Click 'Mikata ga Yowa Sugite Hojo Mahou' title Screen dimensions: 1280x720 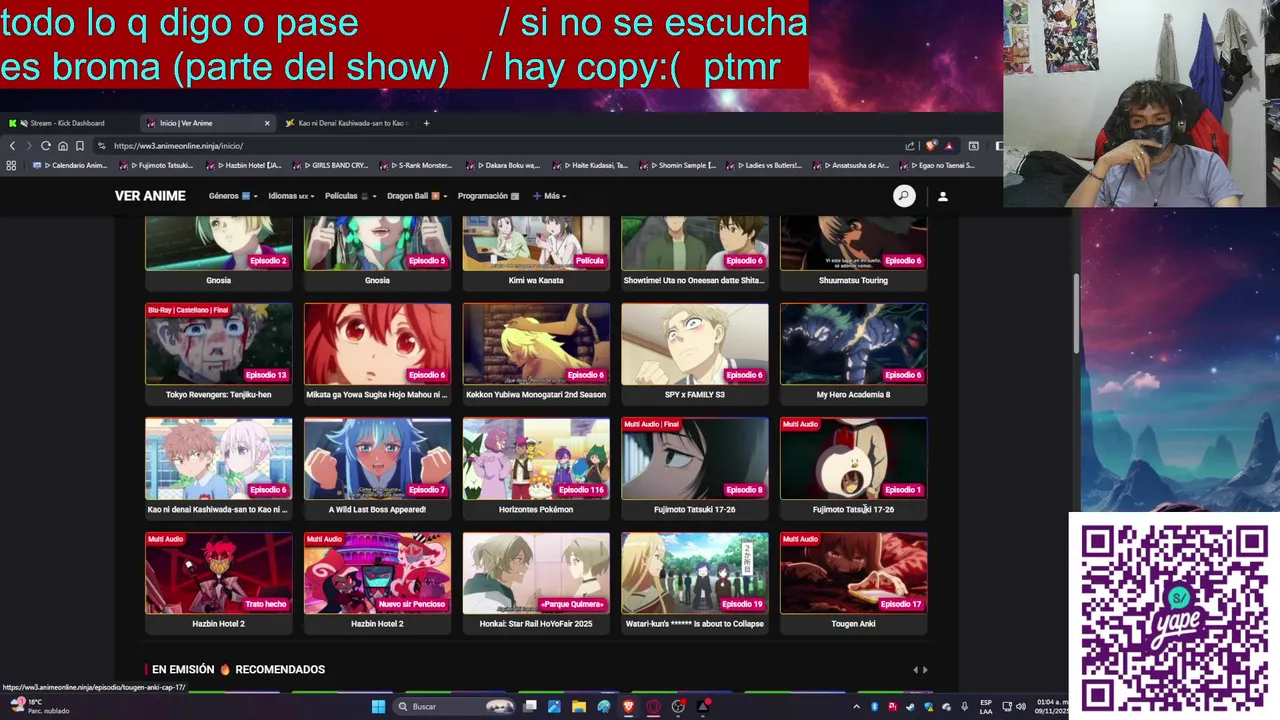click(x=377, y=395)
